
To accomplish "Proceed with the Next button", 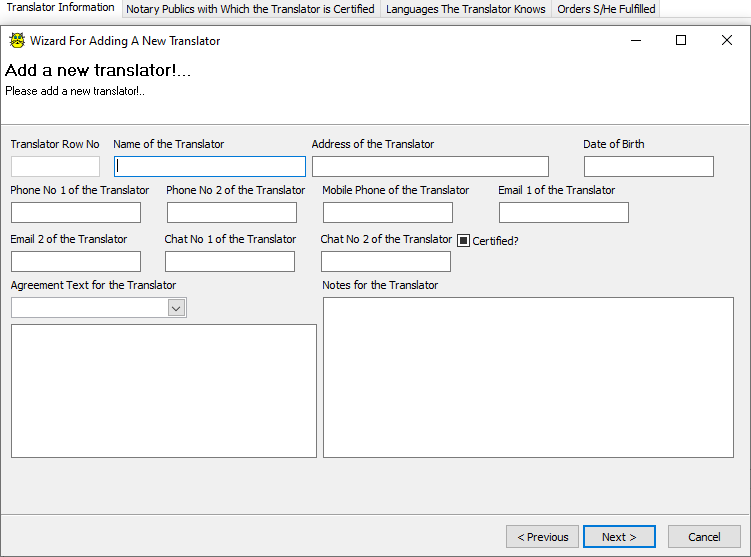I will point(619,537).
